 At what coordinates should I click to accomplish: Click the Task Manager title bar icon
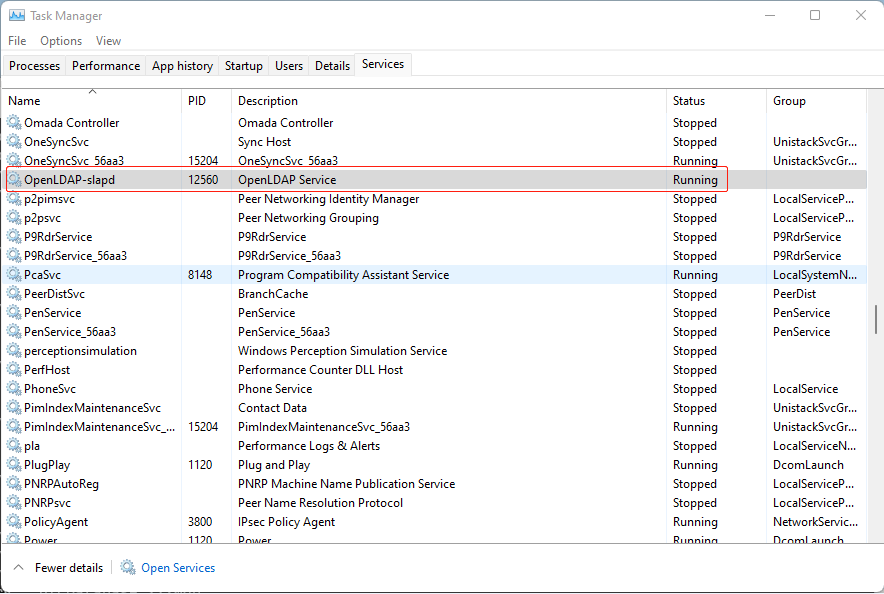(17, 16)
